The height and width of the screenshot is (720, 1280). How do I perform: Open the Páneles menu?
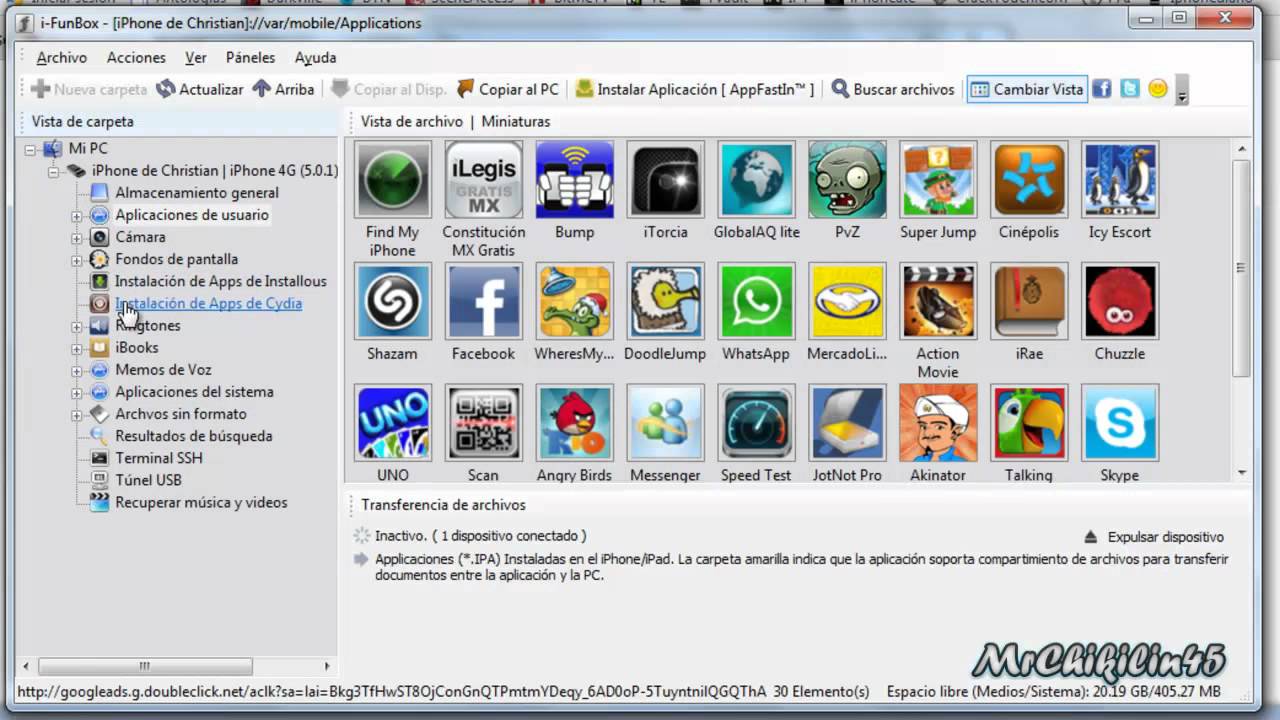coord(250,58)
